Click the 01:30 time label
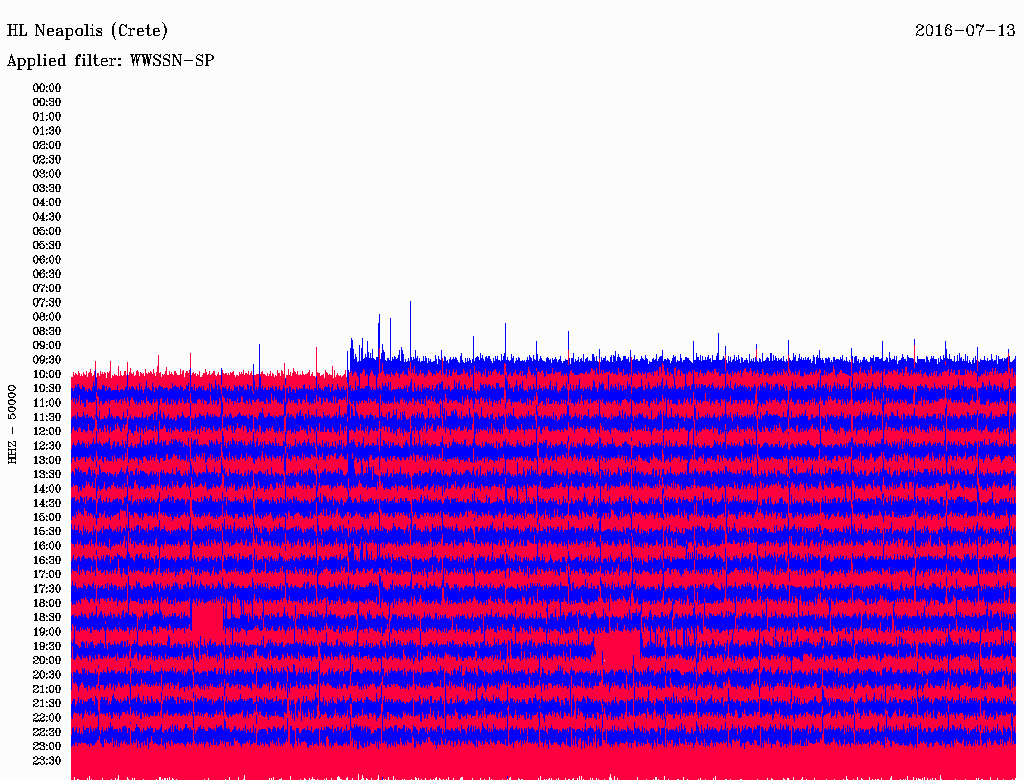 [x=47, y=131]
